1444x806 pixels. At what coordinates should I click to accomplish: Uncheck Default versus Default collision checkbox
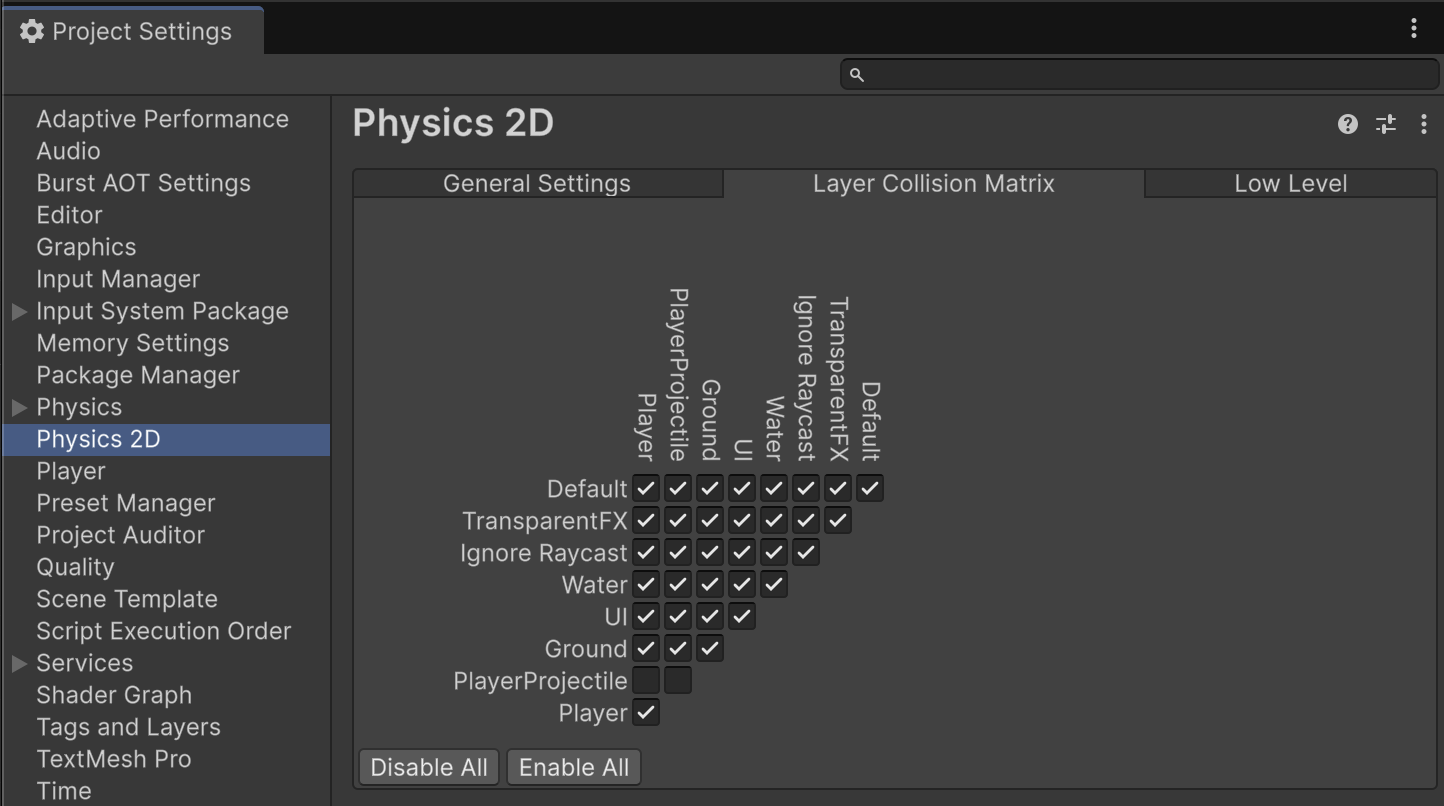click(x=870, y=489)
